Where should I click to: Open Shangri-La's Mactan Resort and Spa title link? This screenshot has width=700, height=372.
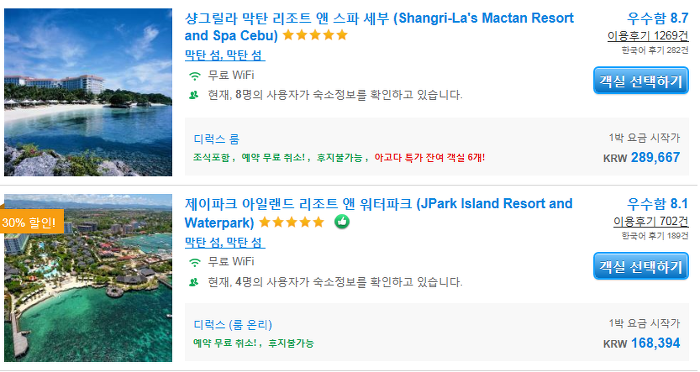point(379,27)
